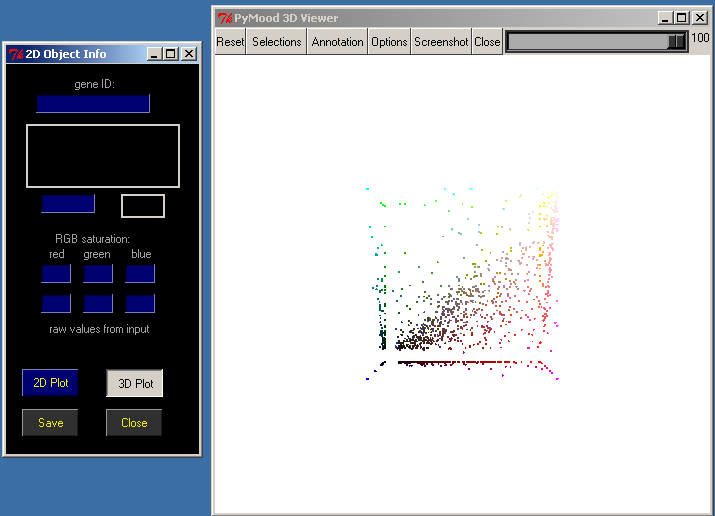
Task: Click the yellow Close button in 2D Object Info
Action: (x=134, y=423)
